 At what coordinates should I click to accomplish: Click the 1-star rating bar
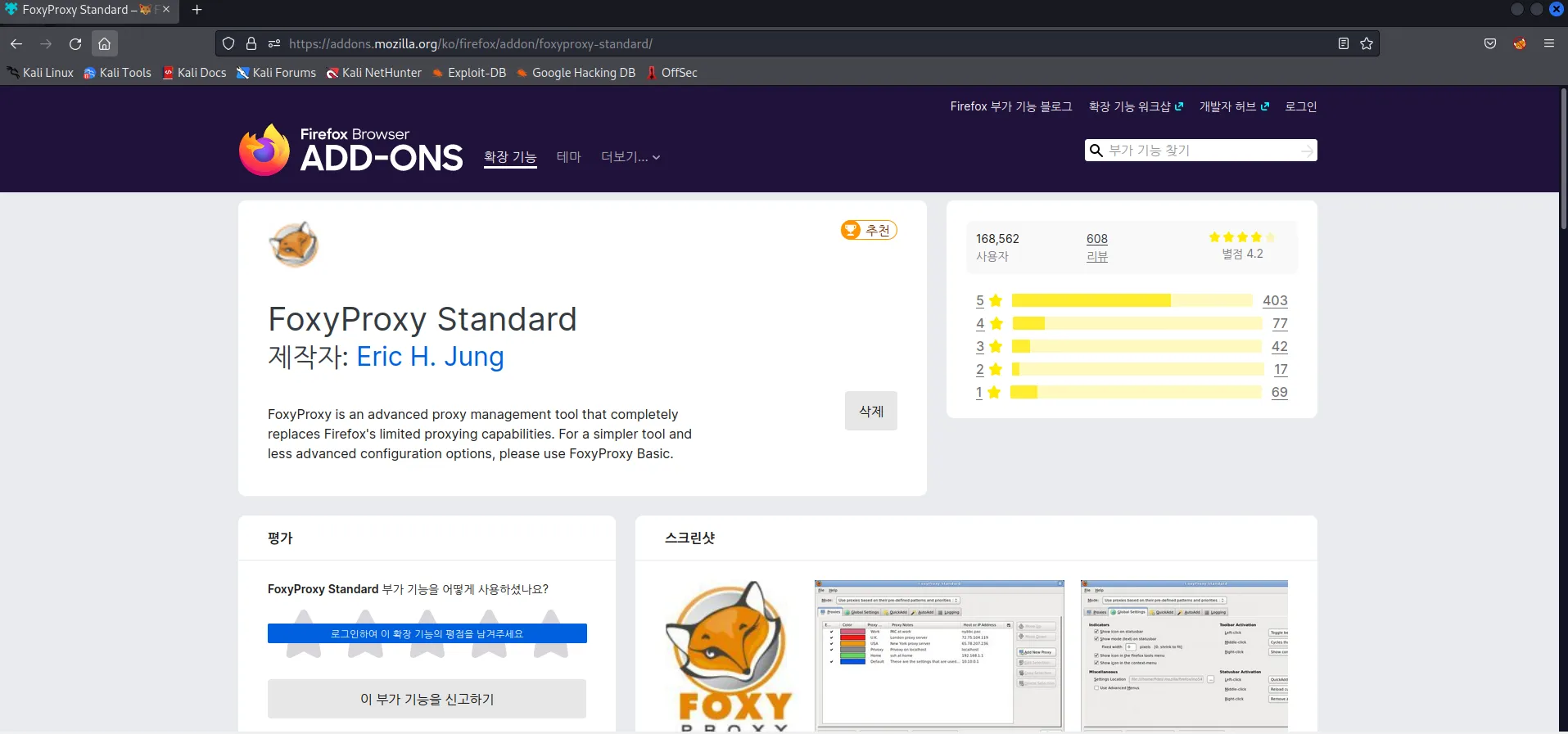1136,392
